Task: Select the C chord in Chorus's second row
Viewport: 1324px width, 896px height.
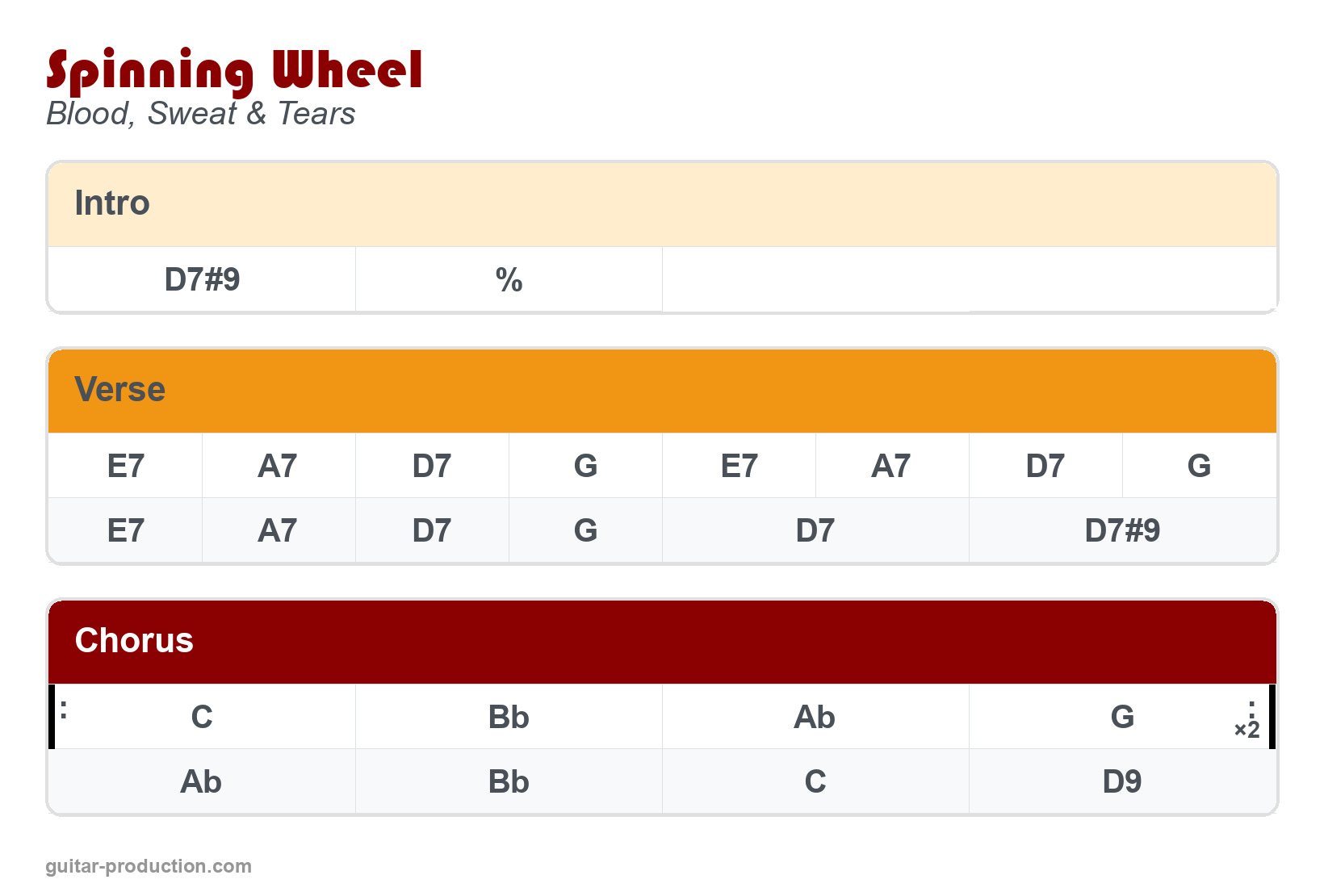Action: tap(815, 781)
